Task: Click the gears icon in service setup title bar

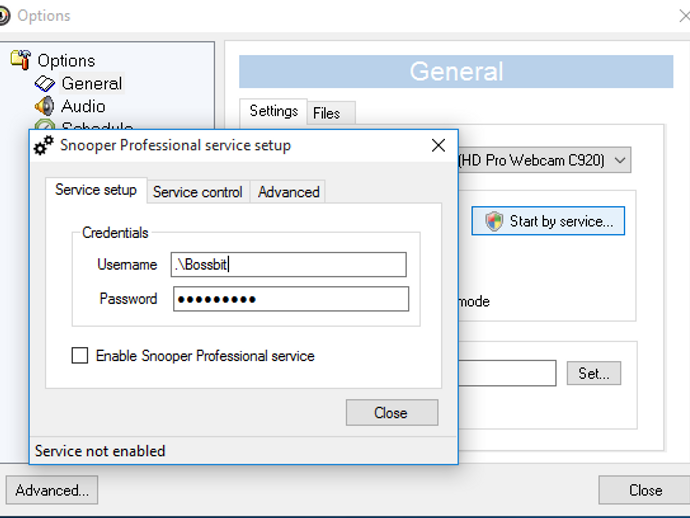Action: tap(44, 145)
